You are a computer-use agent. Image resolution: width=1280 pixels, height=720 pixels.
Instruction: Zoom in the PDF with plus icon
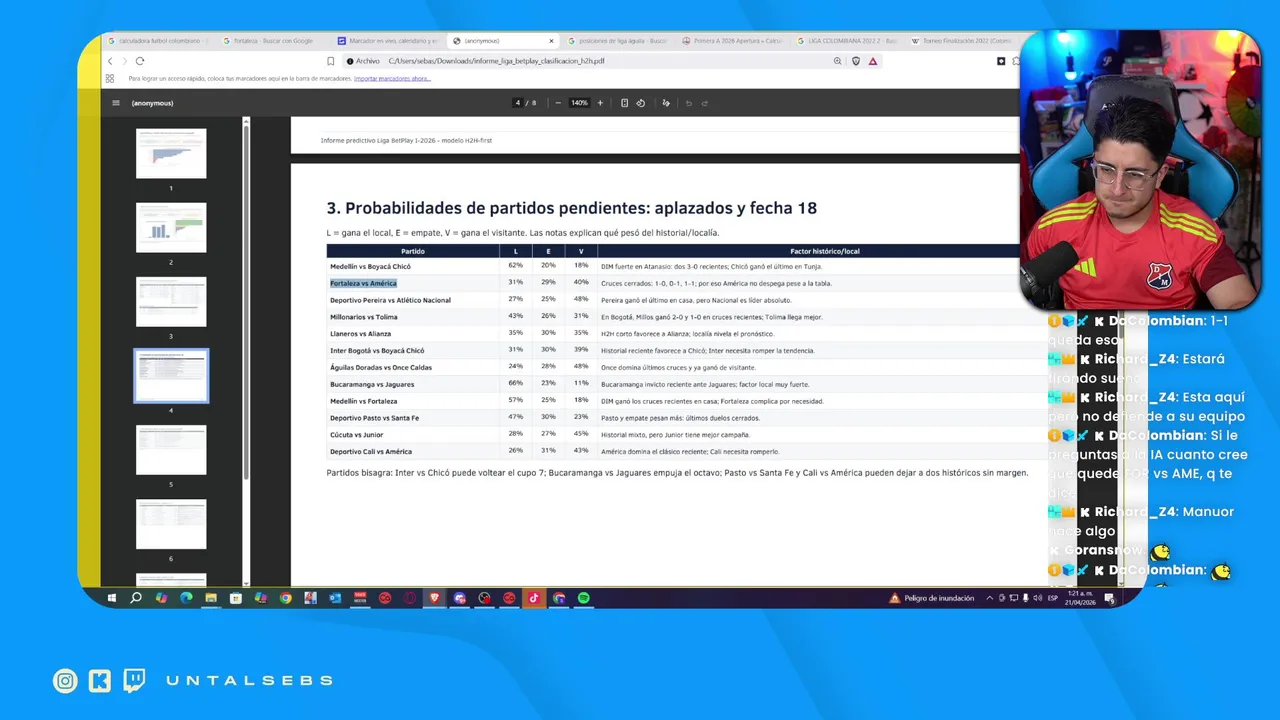pyautogui.click(x=600, y=103)
